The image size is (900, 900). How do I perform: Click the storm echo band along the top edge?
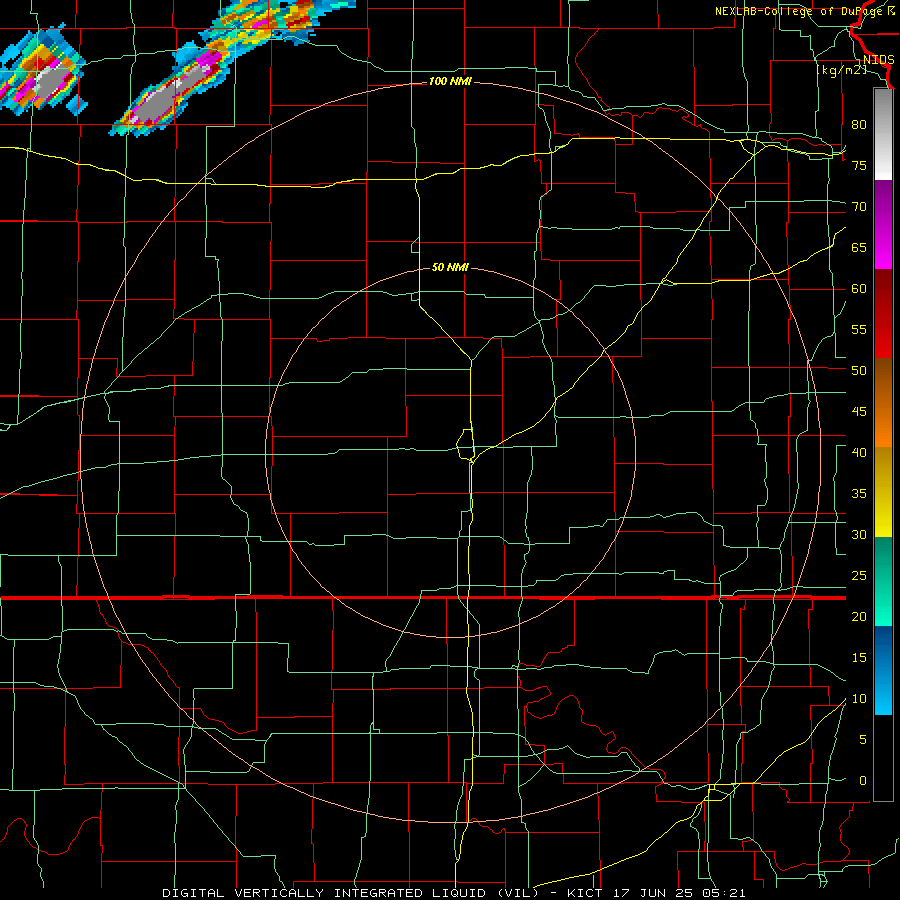click(281, 20)
